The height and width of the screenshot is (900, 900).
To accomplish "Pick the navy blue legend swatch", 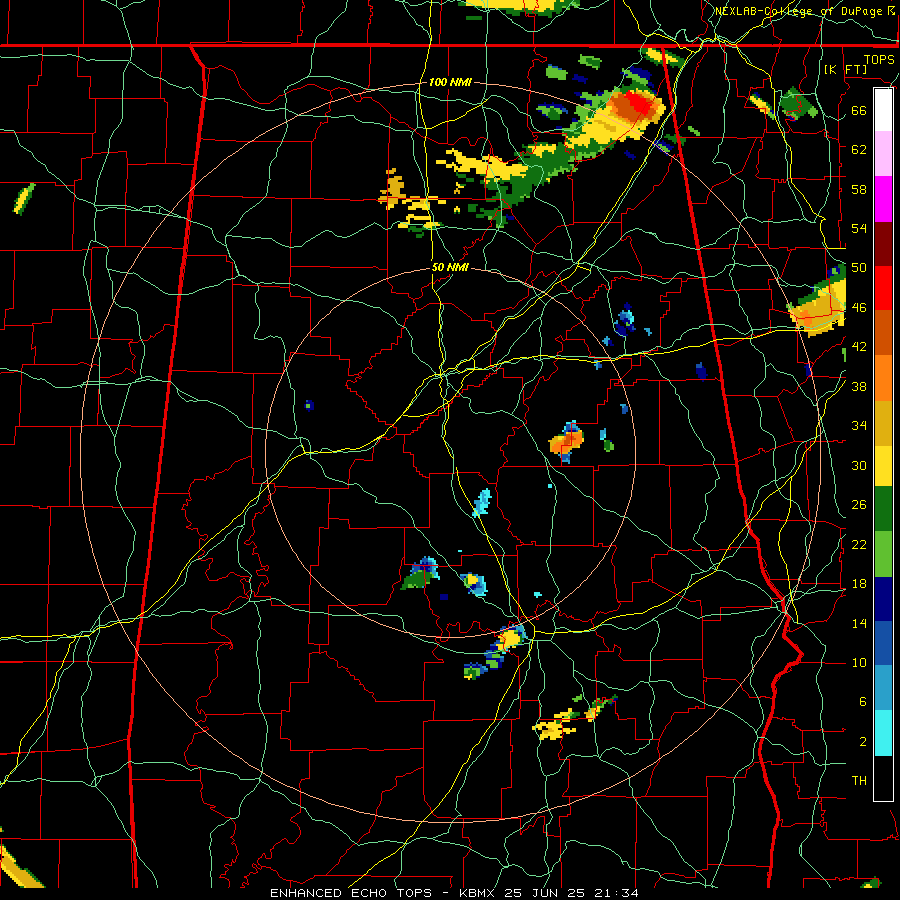I will pos(883,599).
